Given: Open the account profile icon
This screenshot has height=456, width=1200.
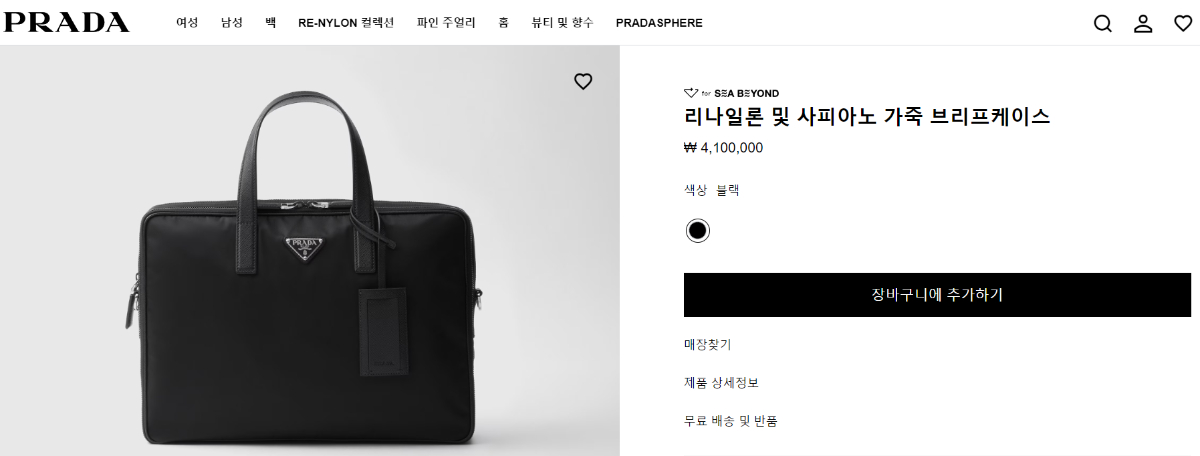Looking at the screenshot, I should click(1143, 23).
